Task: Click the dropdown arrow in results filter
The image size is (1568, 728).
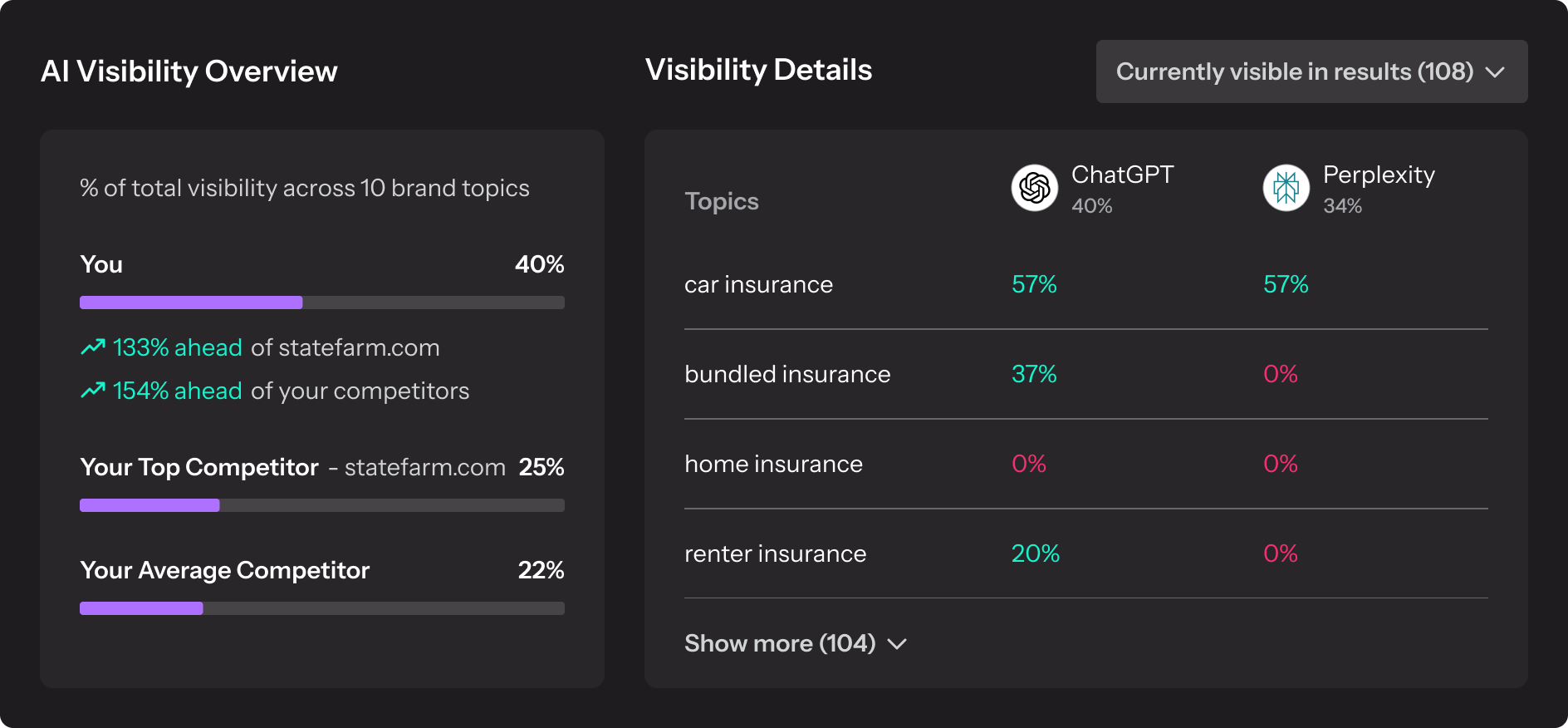Action: tap(1495, 72)
